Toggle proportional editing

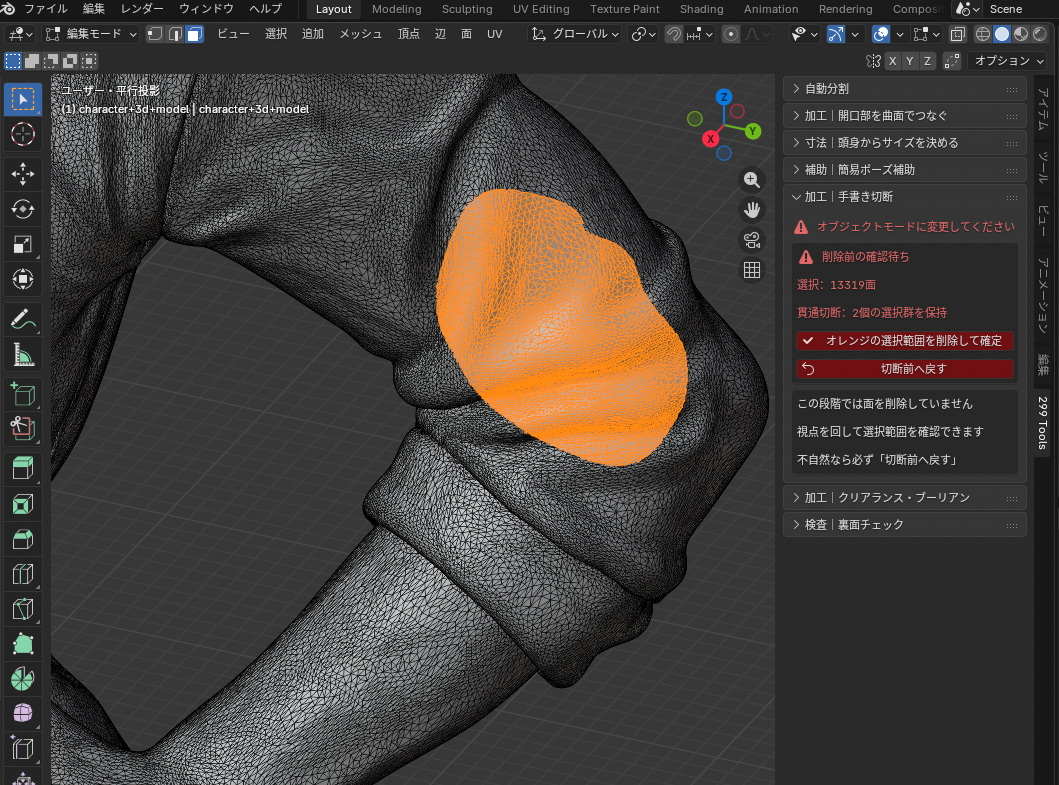[x=731, y=34]
